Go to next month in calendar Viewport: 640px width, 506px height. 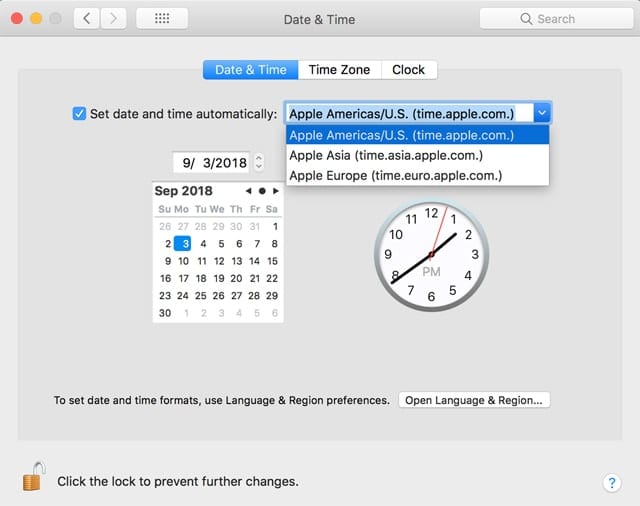[x=274, y=191]
